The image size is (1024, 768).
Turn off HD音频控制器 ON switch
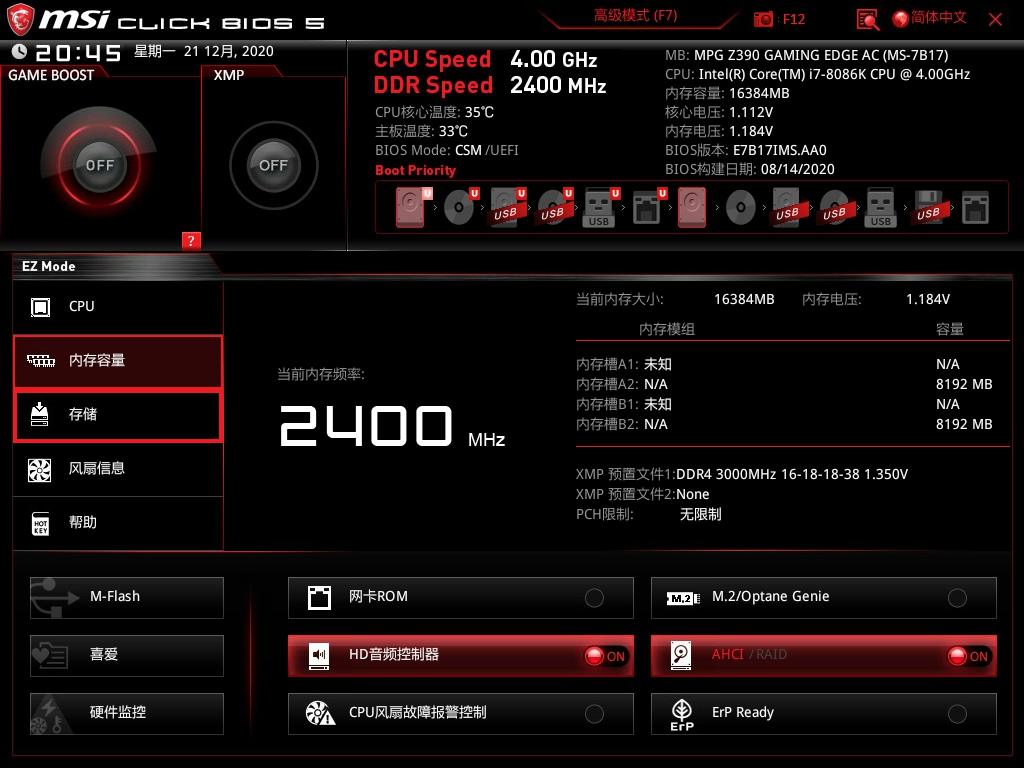pyautogui.click(x=606, y=656)
